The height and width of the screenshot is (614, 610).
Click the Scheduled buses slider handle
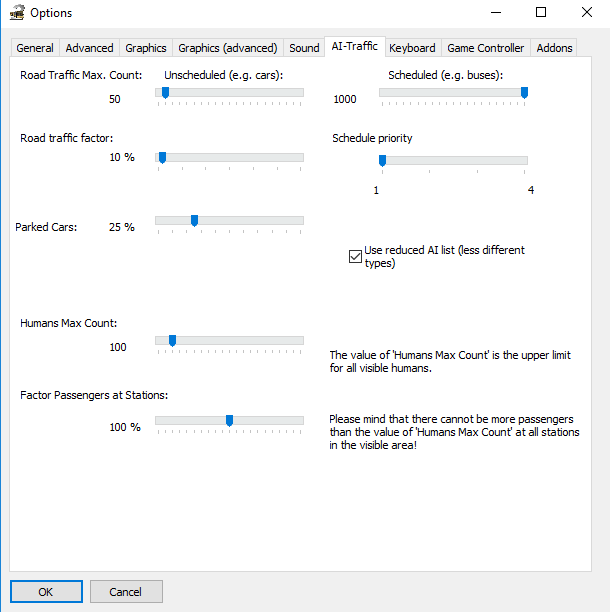pyautogui.click(x=524, y=93)
